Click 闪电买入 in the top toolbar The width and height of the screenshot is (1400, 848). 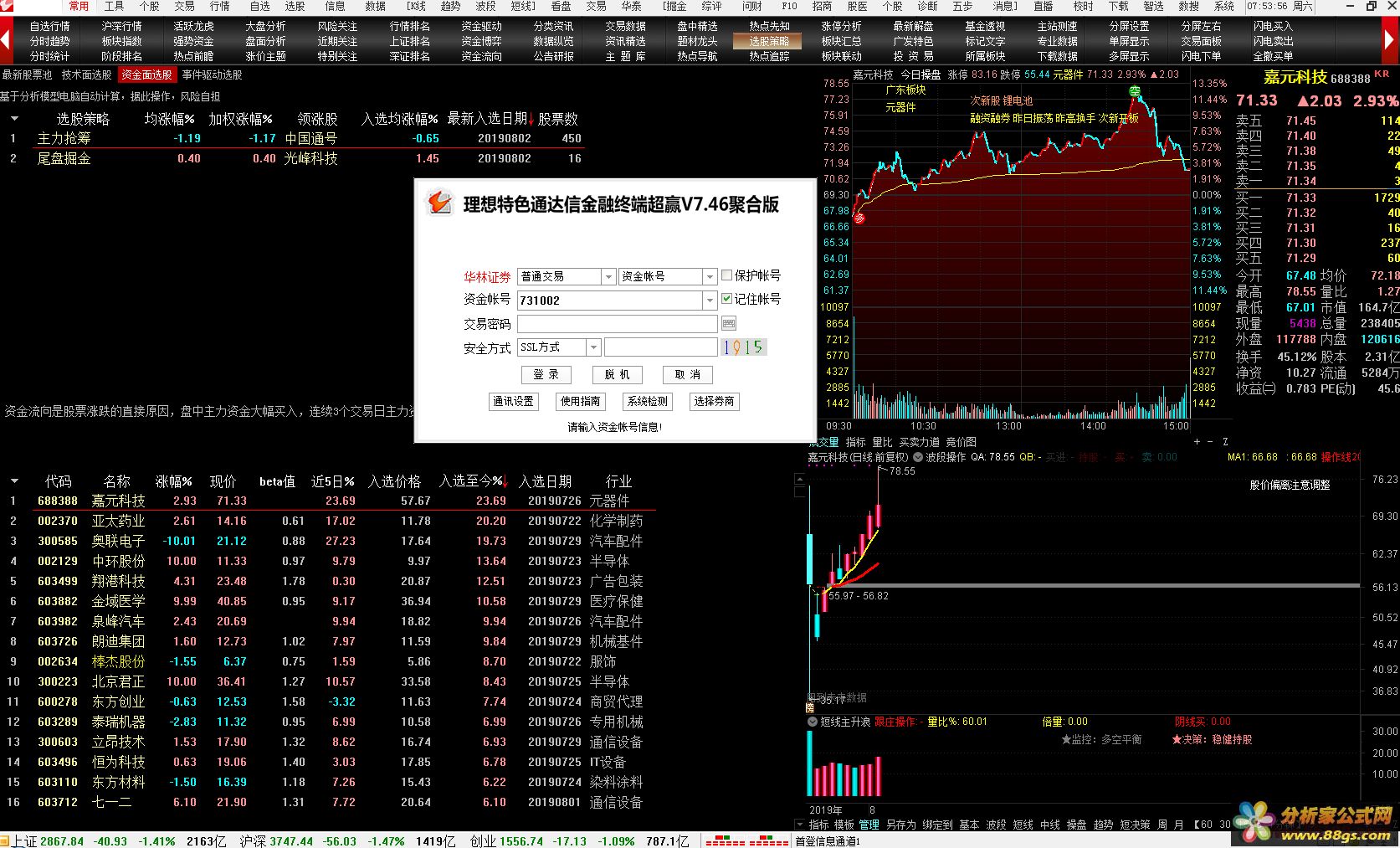[1273, 26]
